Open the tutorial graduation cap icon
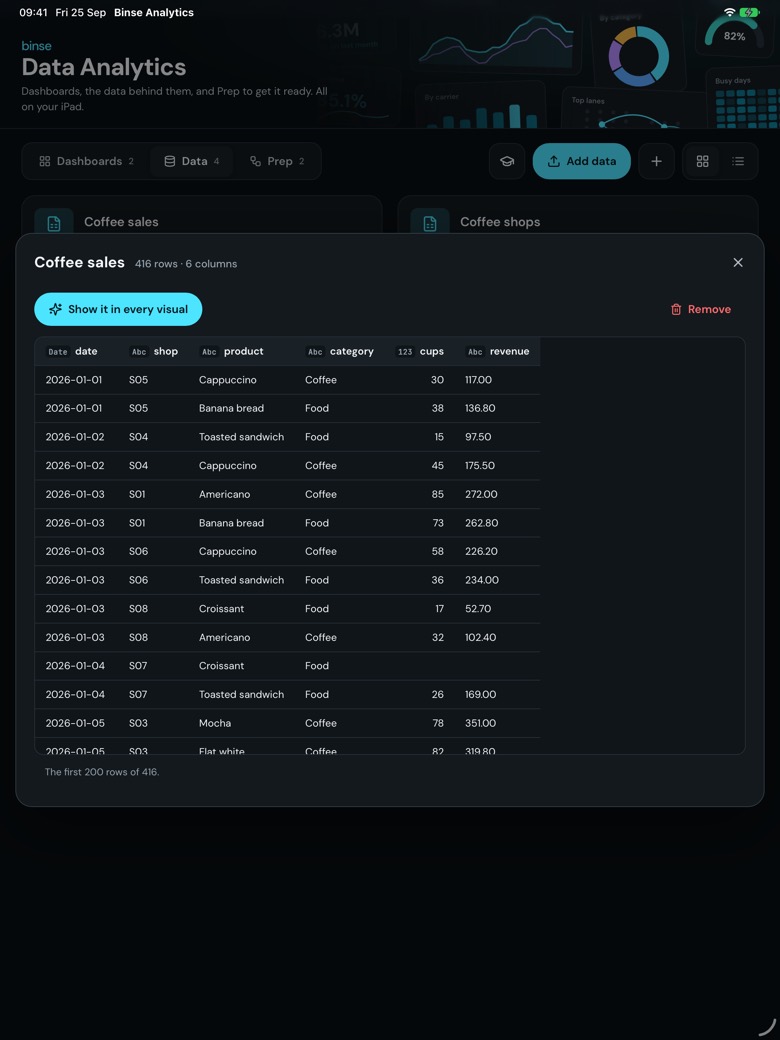The image size is (780, 1040). [507, 161]
